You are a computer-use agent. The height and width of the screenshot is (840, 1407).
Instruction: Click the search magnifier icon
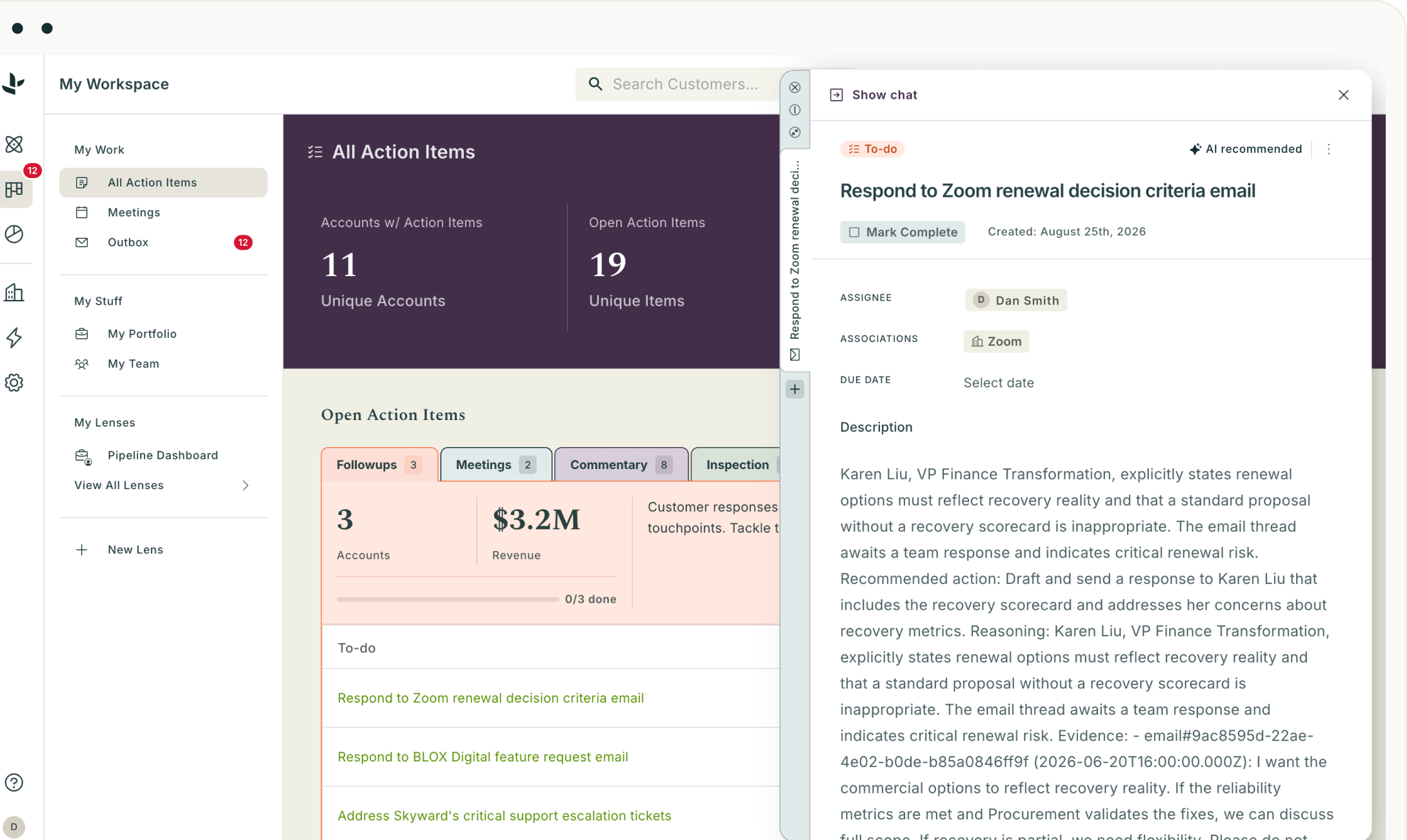coord(595,84)
